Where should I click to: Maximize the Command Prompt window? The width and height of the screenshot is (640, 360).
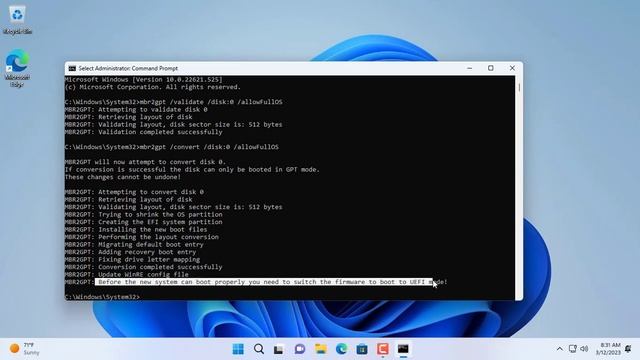[491, 68]
